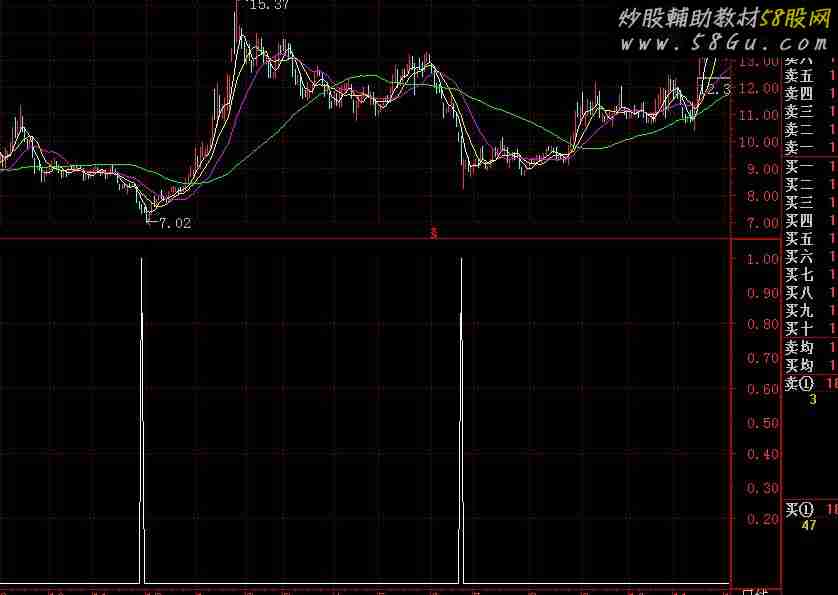Select the 卖五 row in order book
This screenshot has height=595, width=838.
(x=810, y=76)
